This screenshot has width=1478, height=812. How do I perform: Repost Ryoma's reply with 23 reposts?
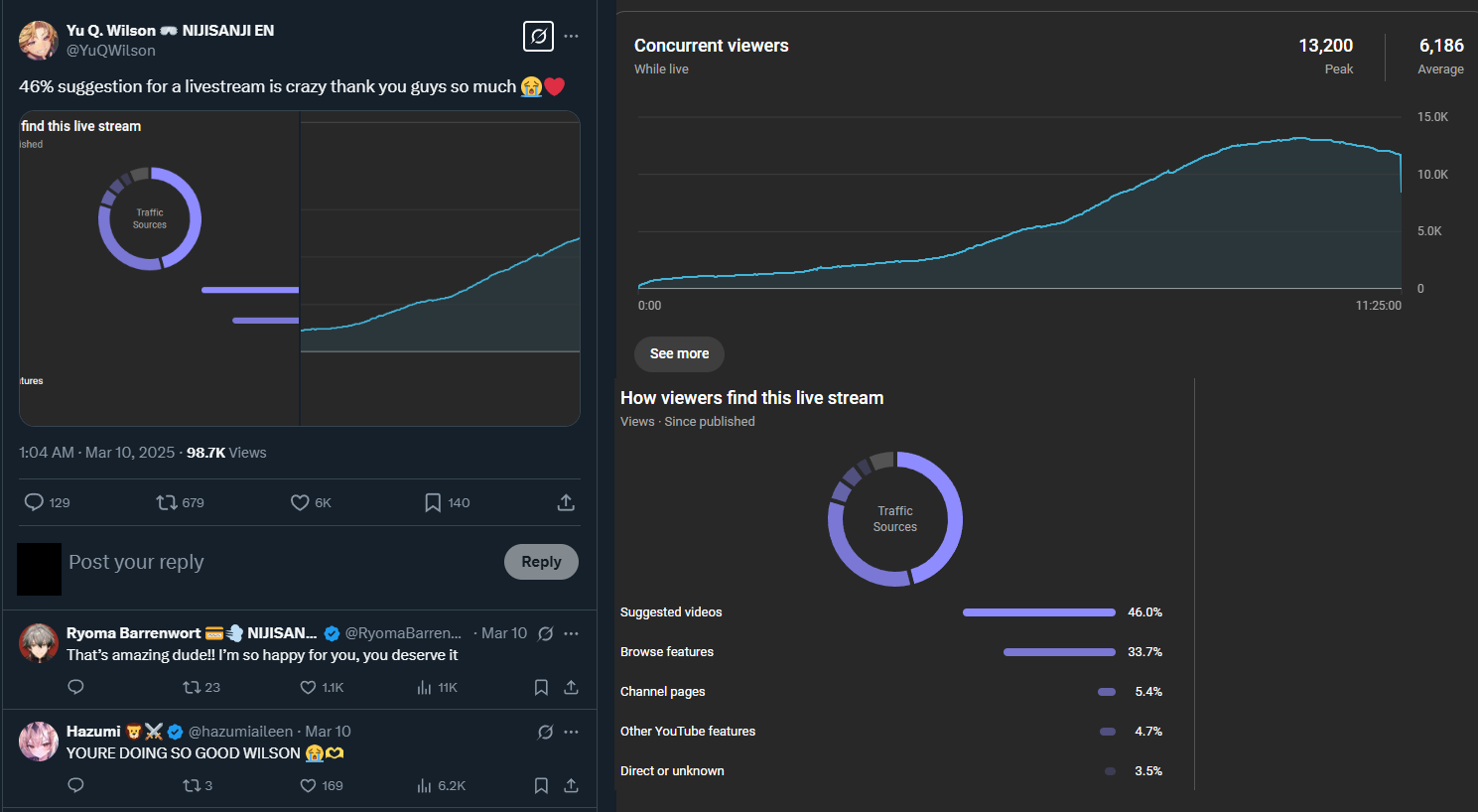[x=192, y=687]
